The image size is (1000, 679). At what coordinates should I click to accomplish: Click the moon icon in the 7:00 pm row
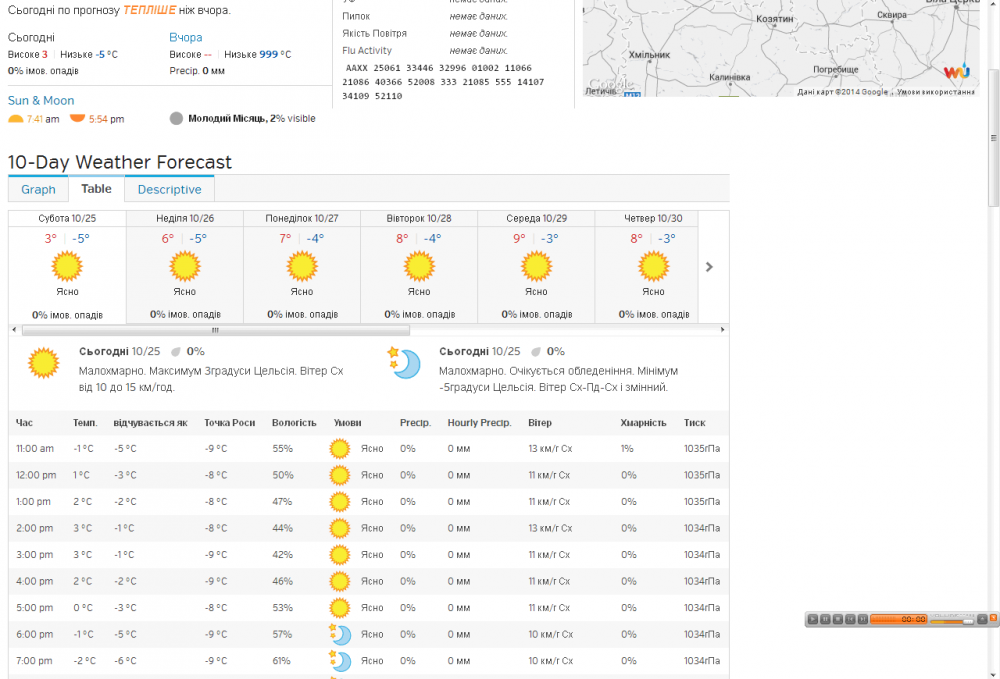[x=340, y=661]
